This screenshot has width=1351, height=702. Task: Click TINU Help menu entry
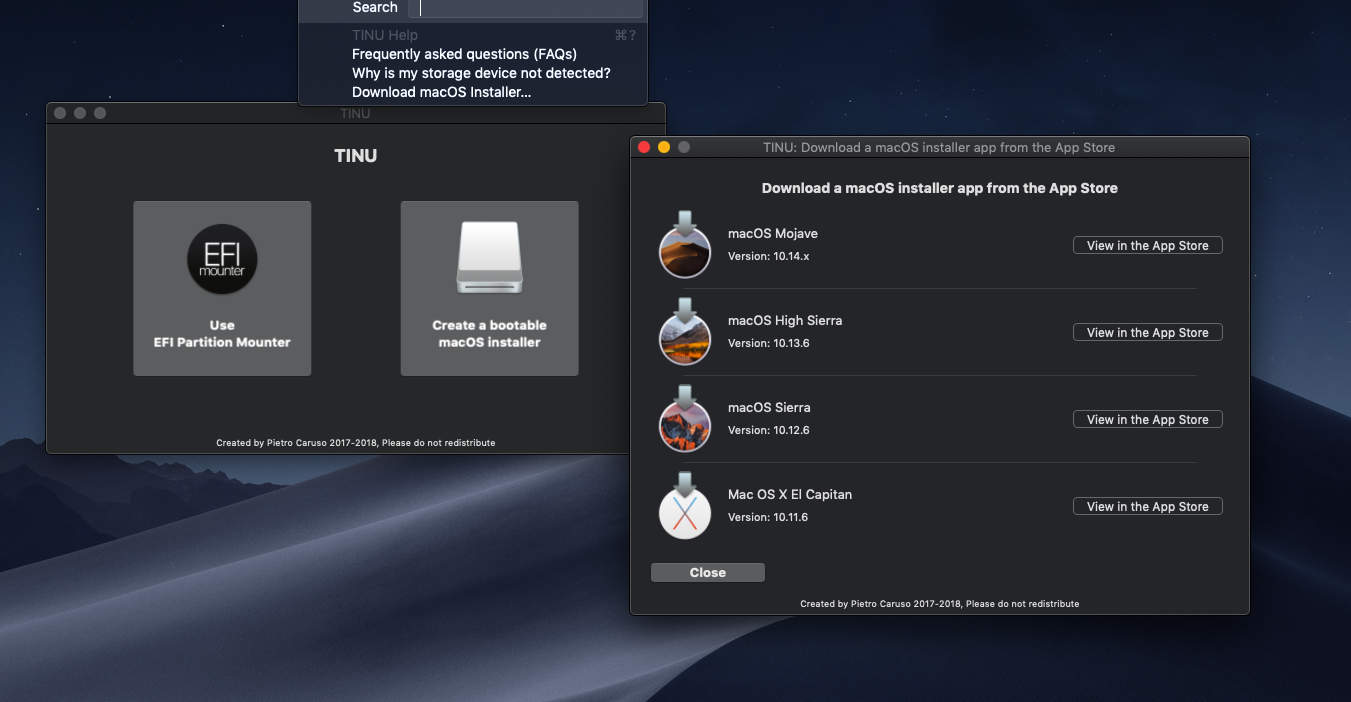coord(473,35)
